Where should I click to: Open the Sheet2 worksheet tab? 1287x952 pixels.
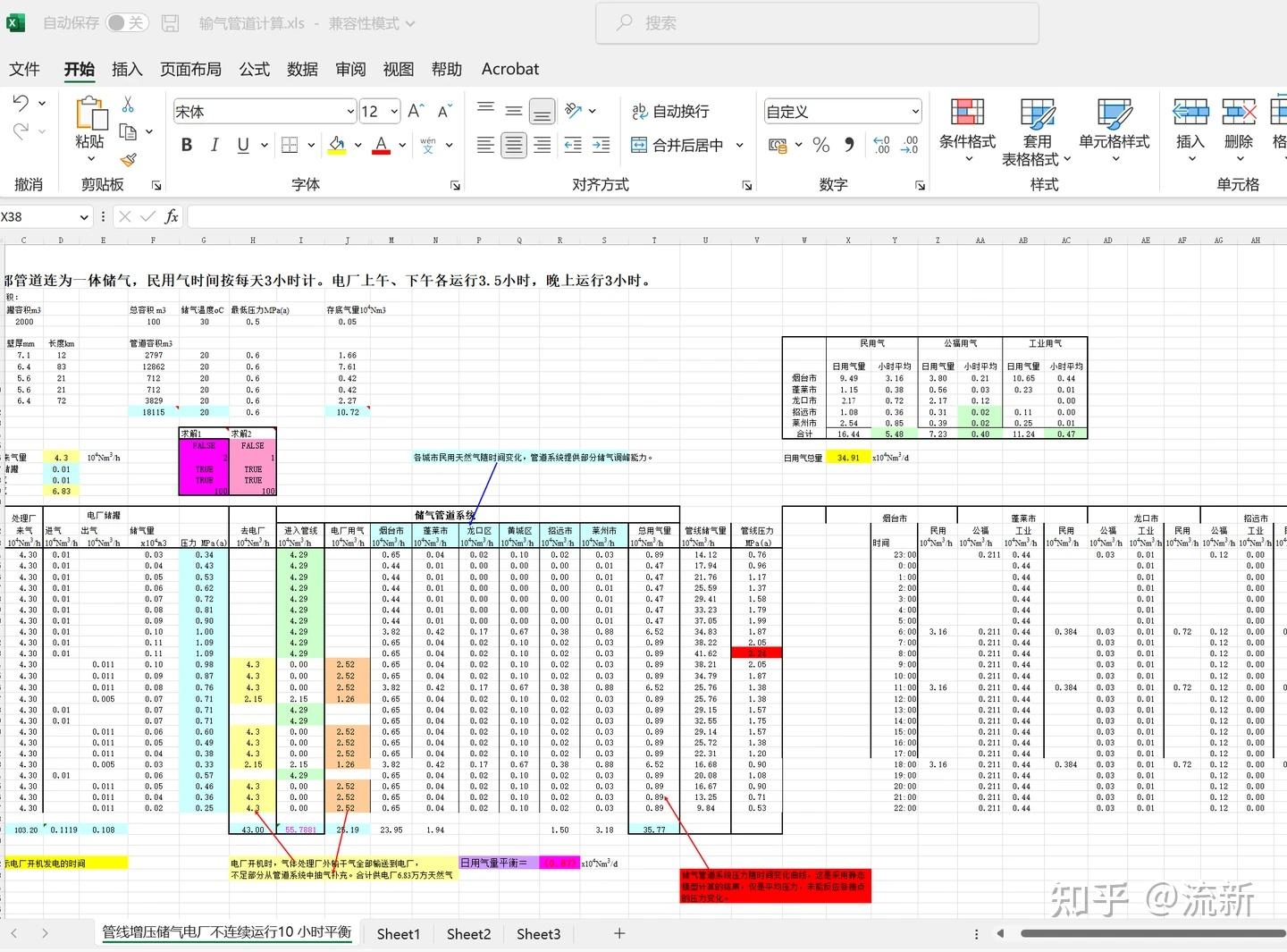coord(468,933)
